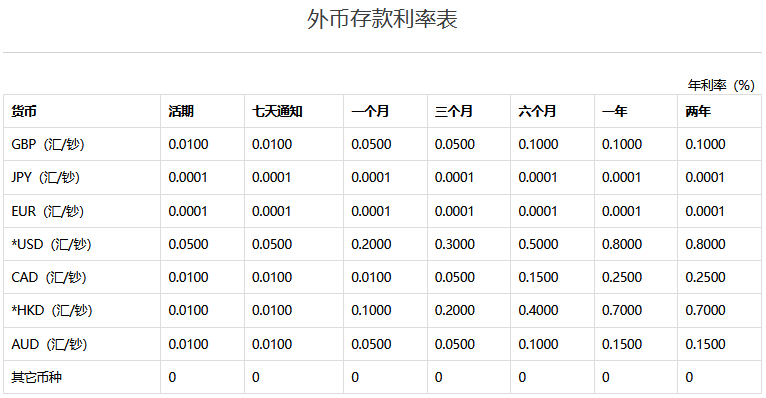766x398 pixels.
Task: Select GBP 活期 rate 0.0100
Action: 189,145
